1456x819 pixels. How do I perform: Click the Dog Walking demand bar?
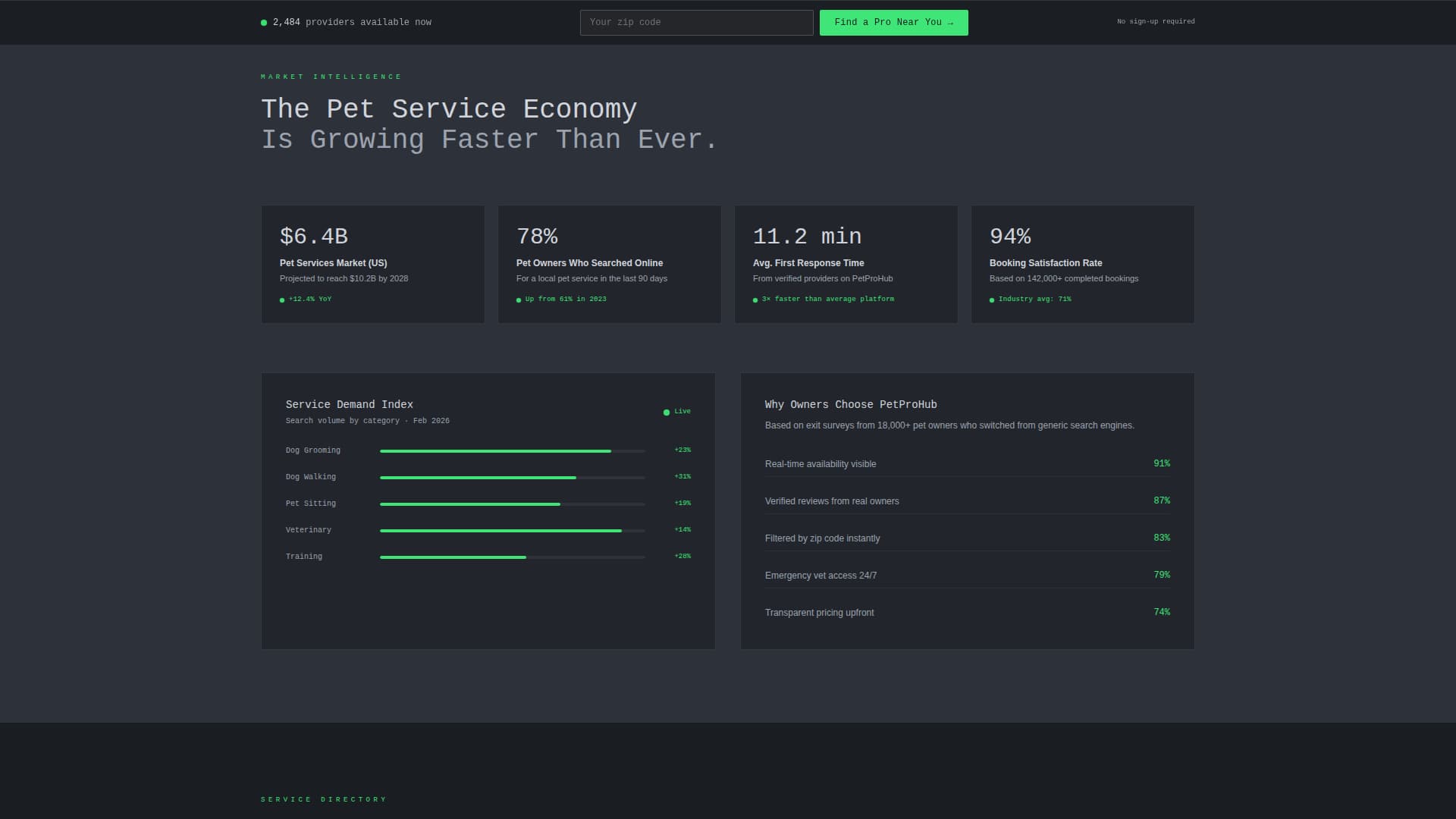pos(513,478)
